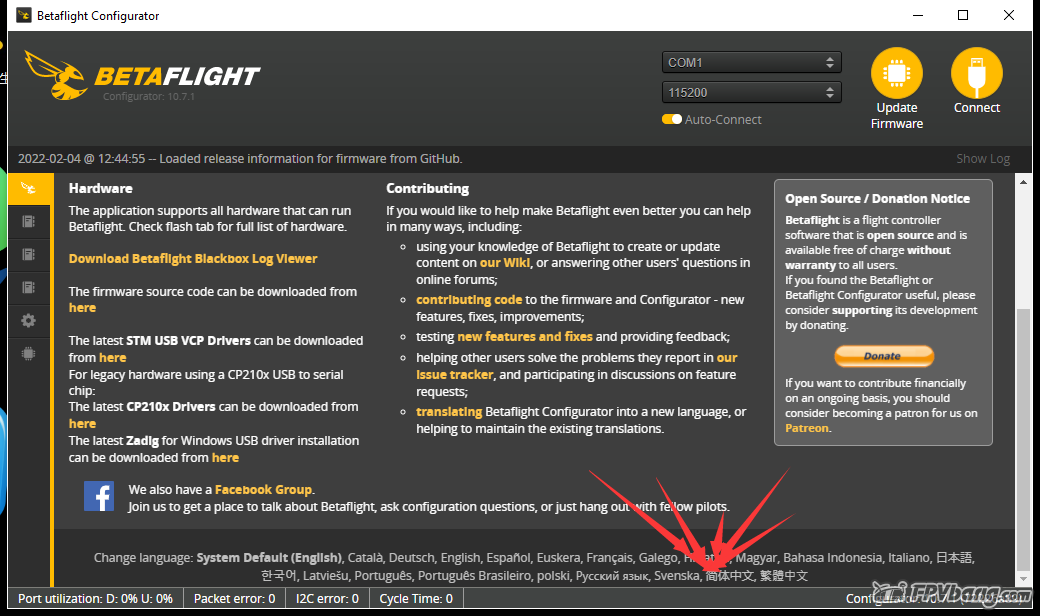This screenshot has width=1040, height=616.
Task: Switch language to 한국어
Action: pos(279,576)
